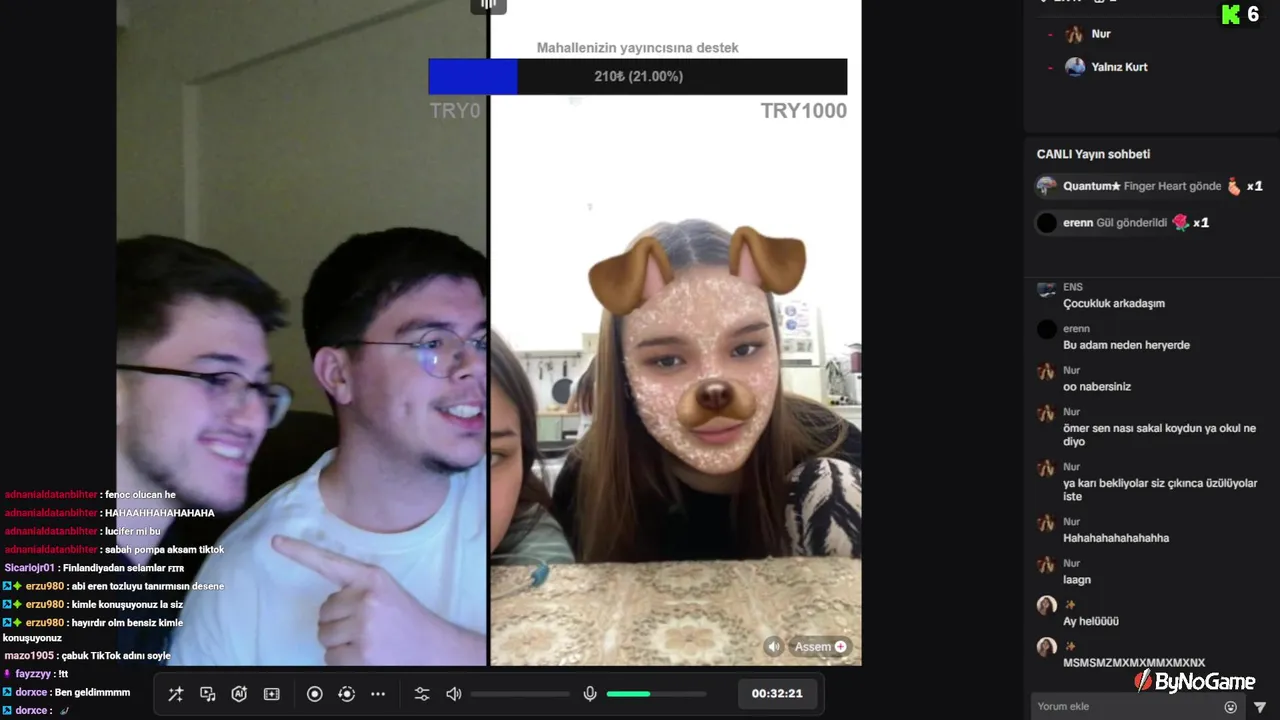Open Nur's avatar in the guest list

click(x=1074, y=34)
